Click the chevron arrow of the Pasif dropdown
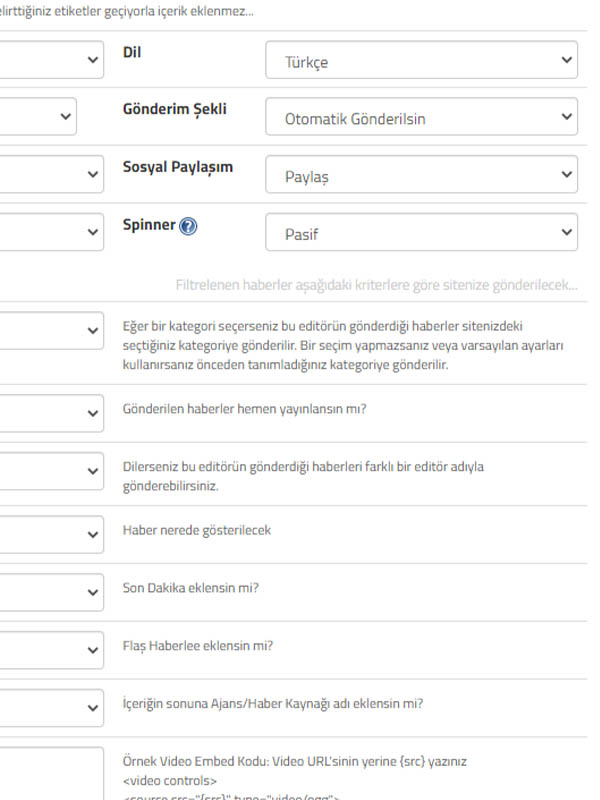Screen dimensions: 600x800 [x=567, y=234]
